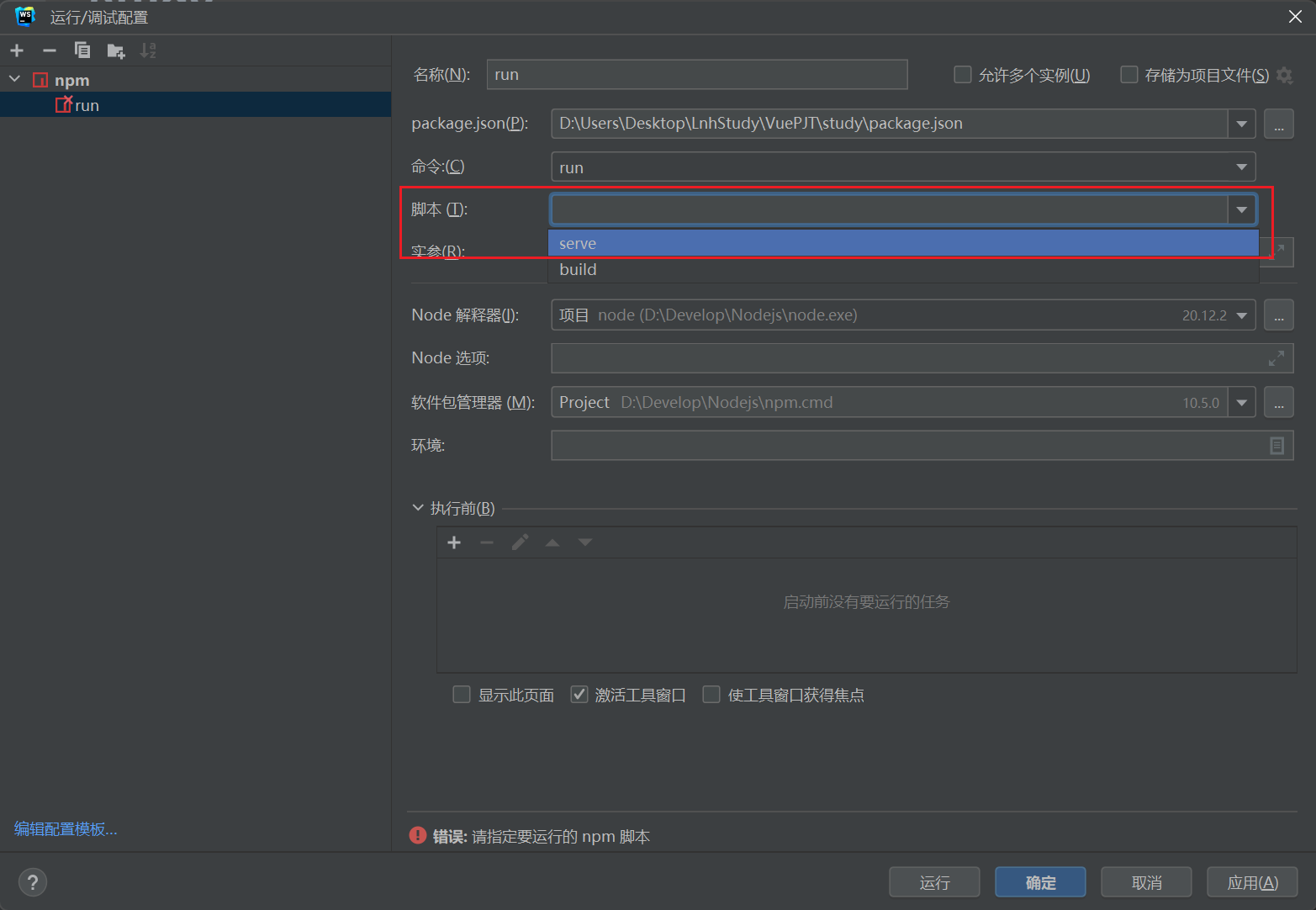Open edit configuration templates link
Image resolution: width=1316 pixels, height=910 pixels.
point(66,829)
